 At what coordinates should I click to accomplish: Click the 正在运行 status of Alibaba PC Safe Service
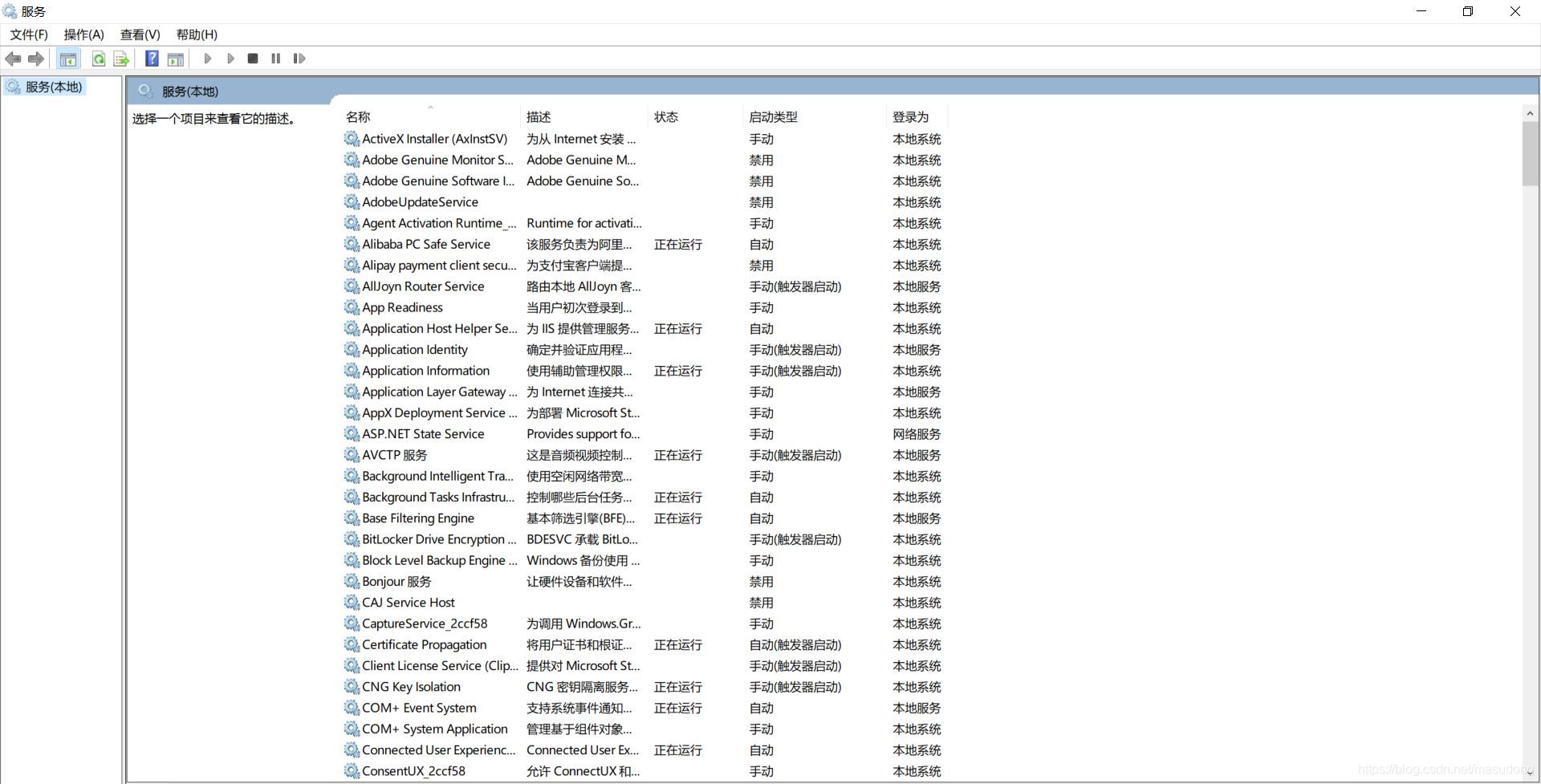coord(678,244)
